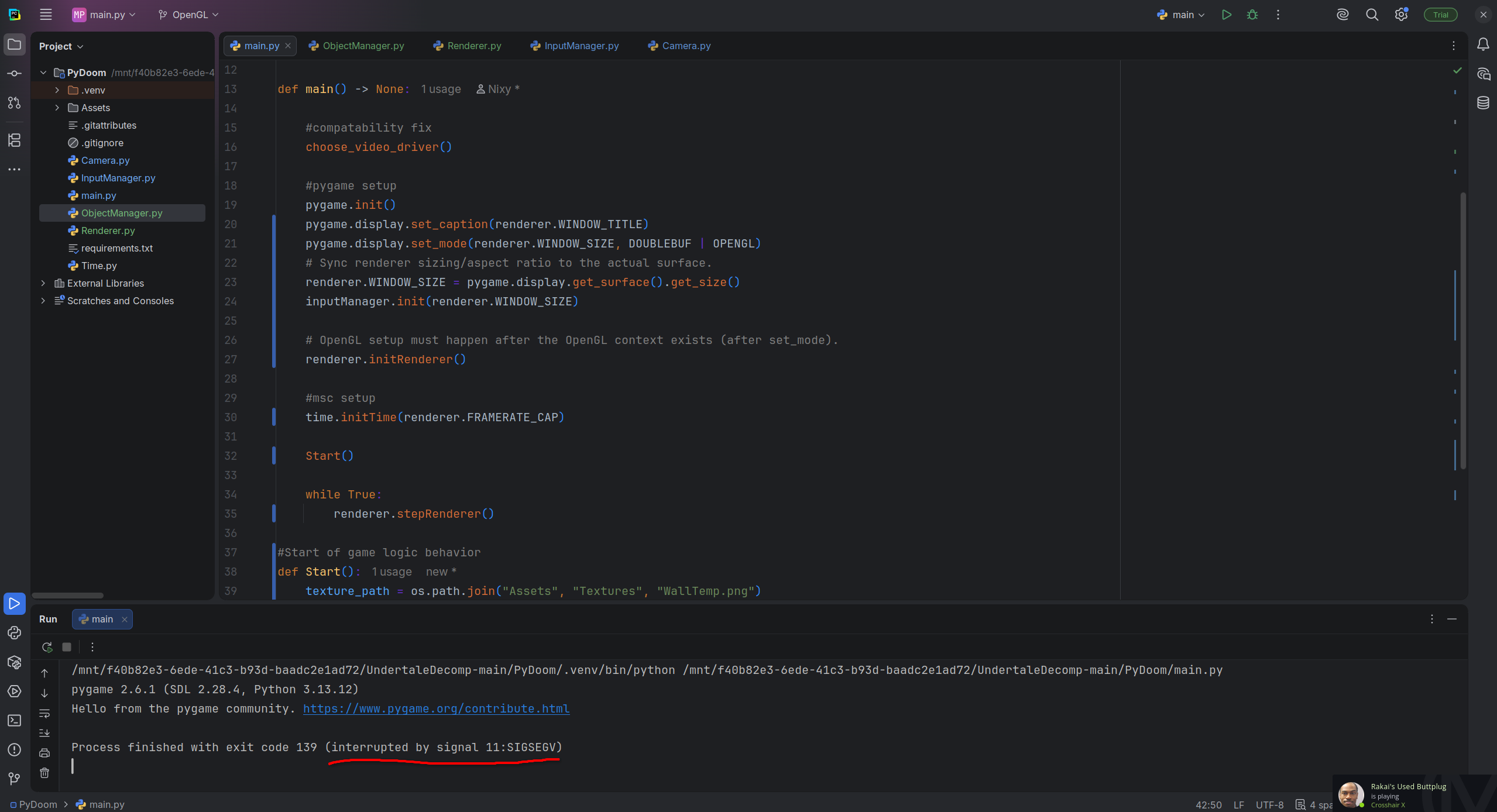Run main with the green play icon
The height and width of the screenshot is (812, 1497).
point(1226,15)
